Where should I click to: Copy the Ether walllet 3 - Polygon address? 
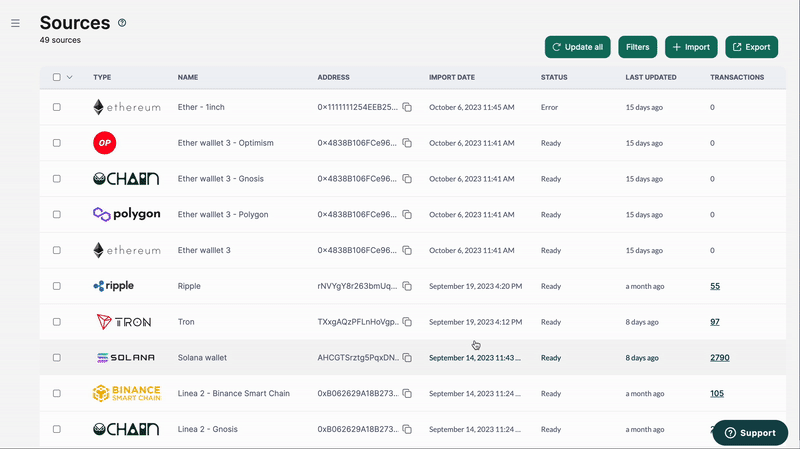click(x=407, y=214)
